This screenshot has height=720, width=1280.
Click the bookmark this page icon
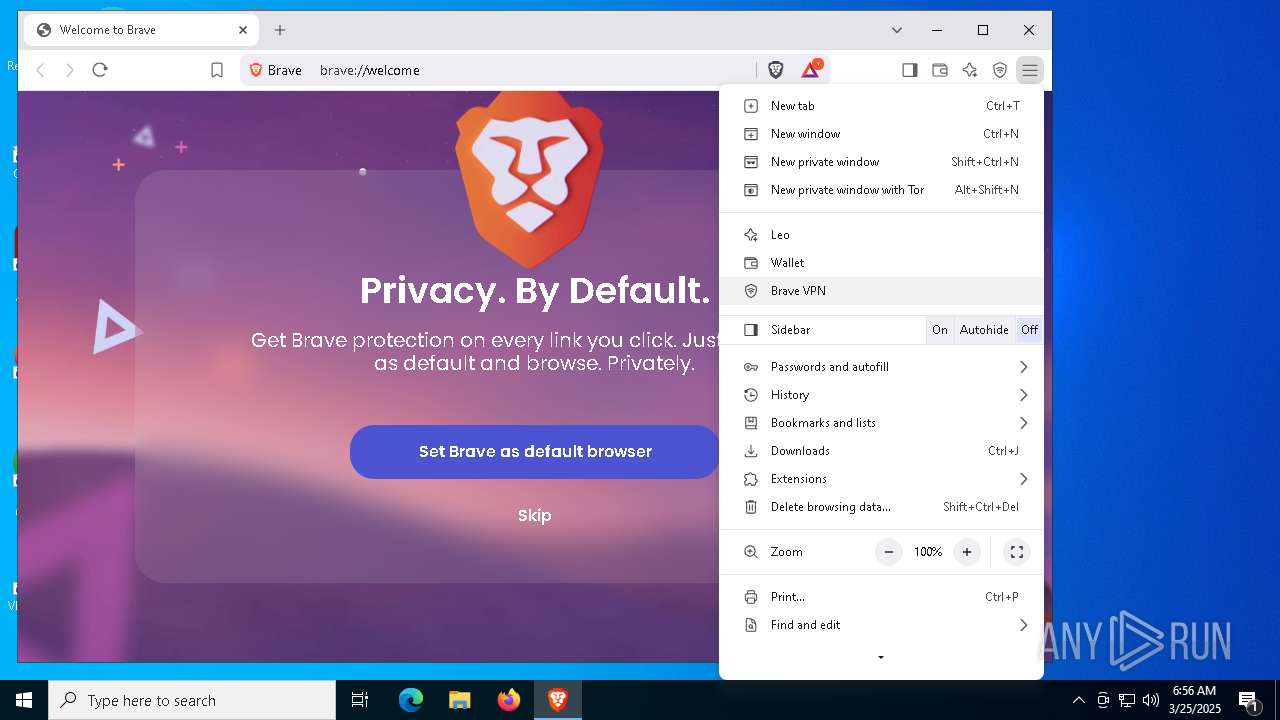tap(217, 70)
